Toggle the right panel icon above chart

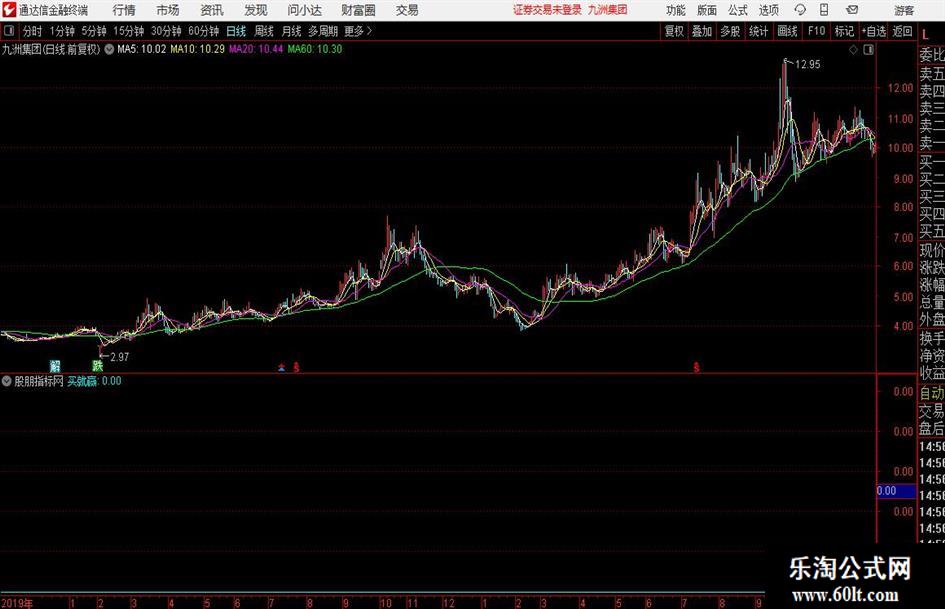[x=868, y=50]
